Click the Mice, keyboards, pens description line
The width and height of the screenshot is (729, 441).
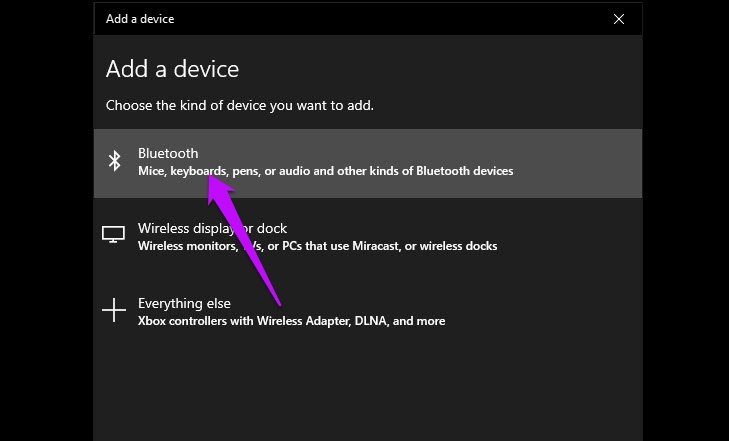click(325, 171)
